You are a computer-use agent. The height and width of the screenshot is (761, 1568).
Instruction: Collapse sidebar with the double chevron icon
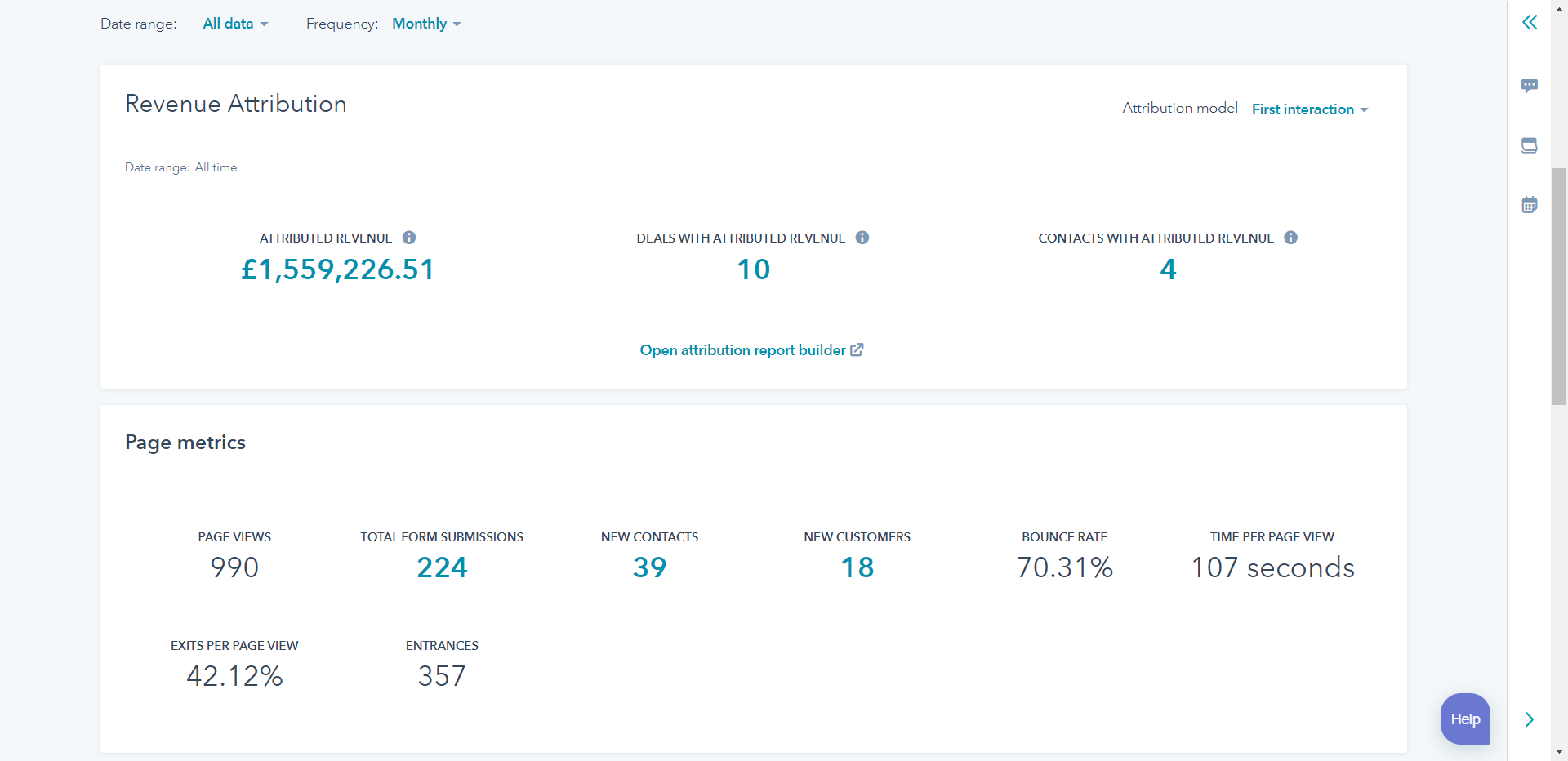(1529, 23)
